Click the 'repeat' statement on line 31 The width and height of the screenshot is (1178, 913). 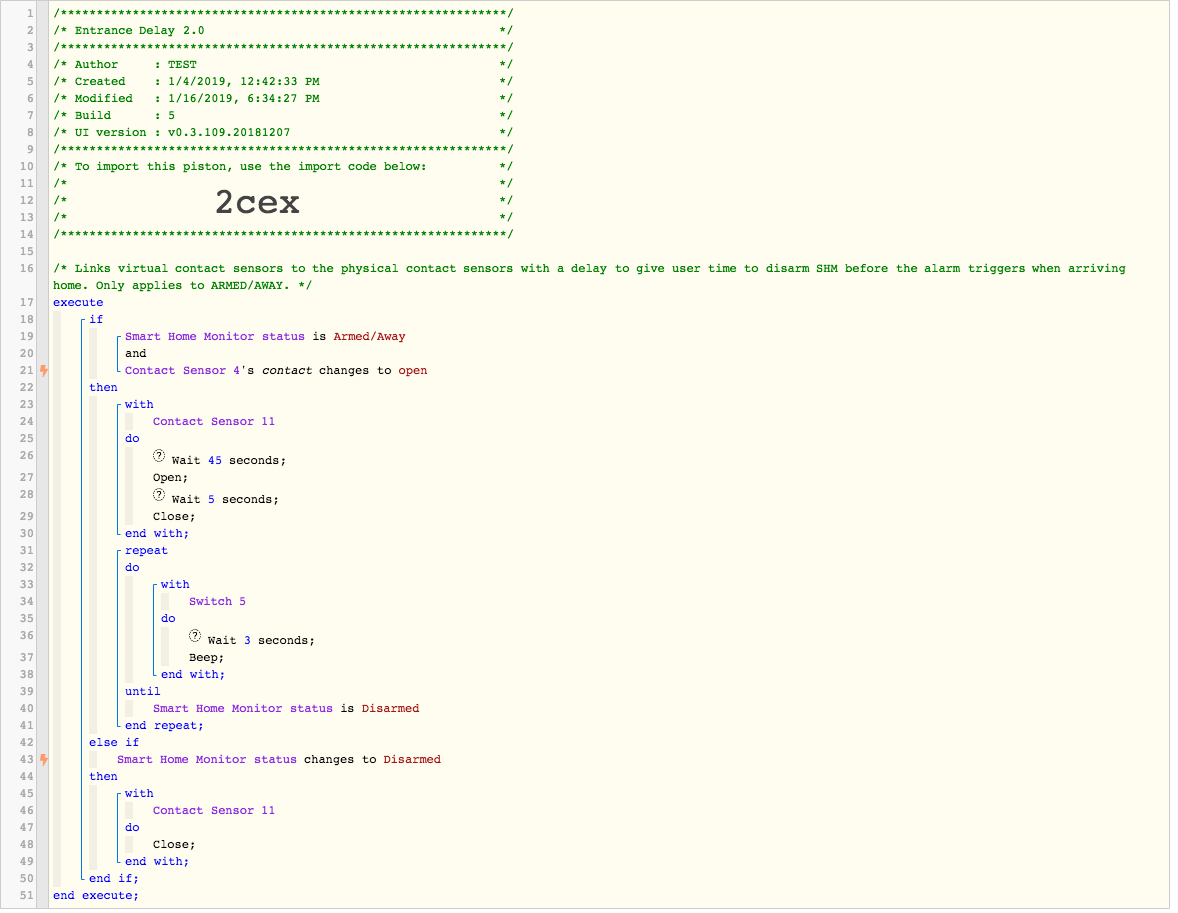pyautogui.click(x=146, y=551)
